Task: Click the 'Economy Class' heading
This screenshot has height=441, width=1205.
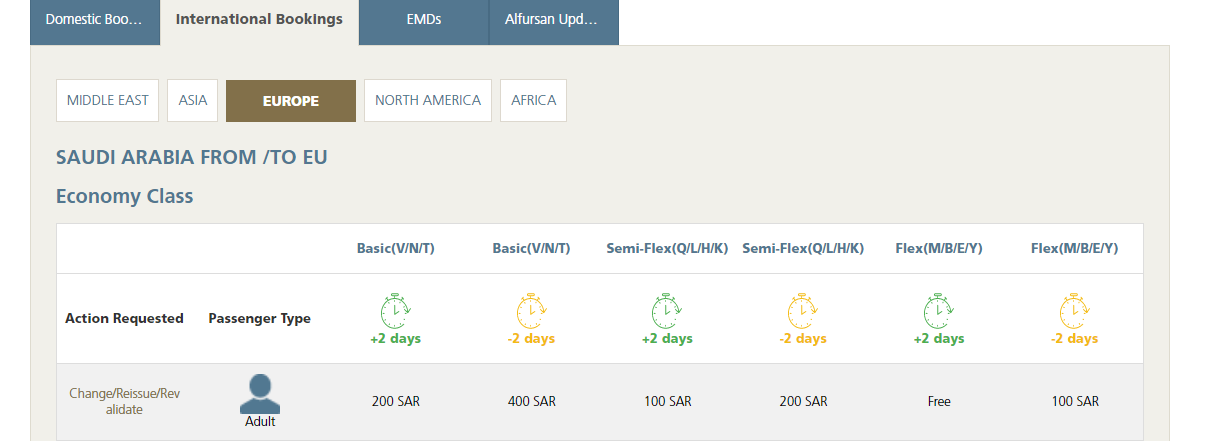Action: (x=125, y=196)
